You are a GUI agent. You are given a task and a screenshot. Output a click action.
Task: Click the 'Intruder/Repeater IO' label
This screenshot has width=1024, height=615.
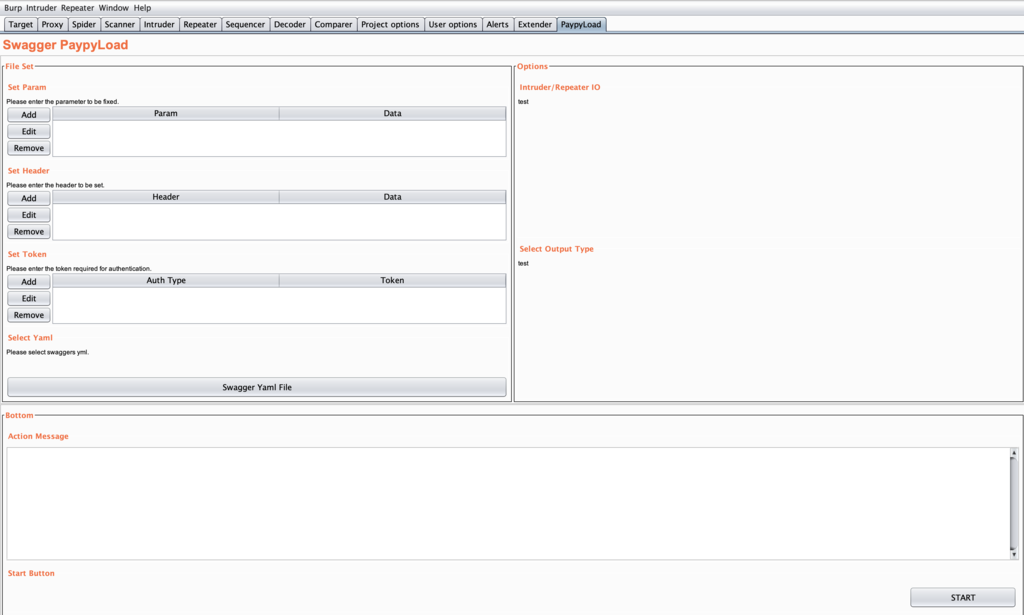560,87
